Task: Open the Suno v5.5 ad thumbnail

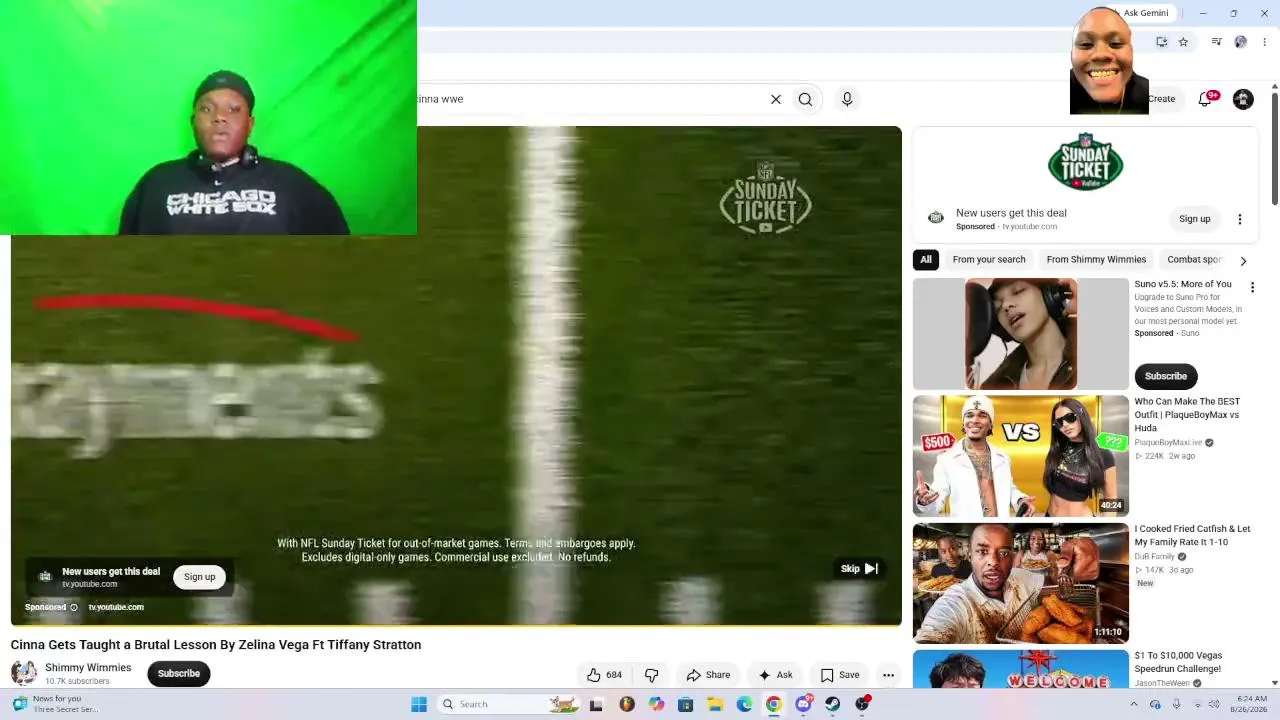Action: coord(1021,334)
